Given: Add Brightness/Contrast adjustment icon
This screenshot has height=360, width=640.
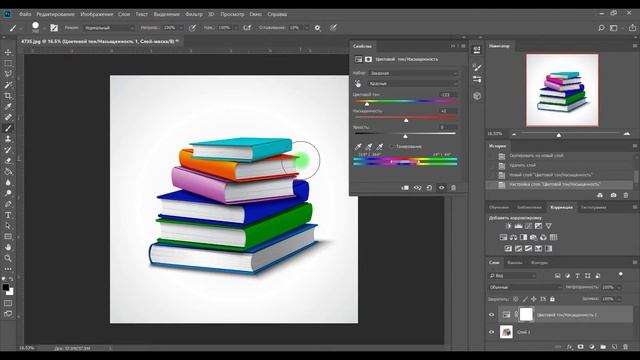Looking at the screenshot, I should (x=508, y=226).
